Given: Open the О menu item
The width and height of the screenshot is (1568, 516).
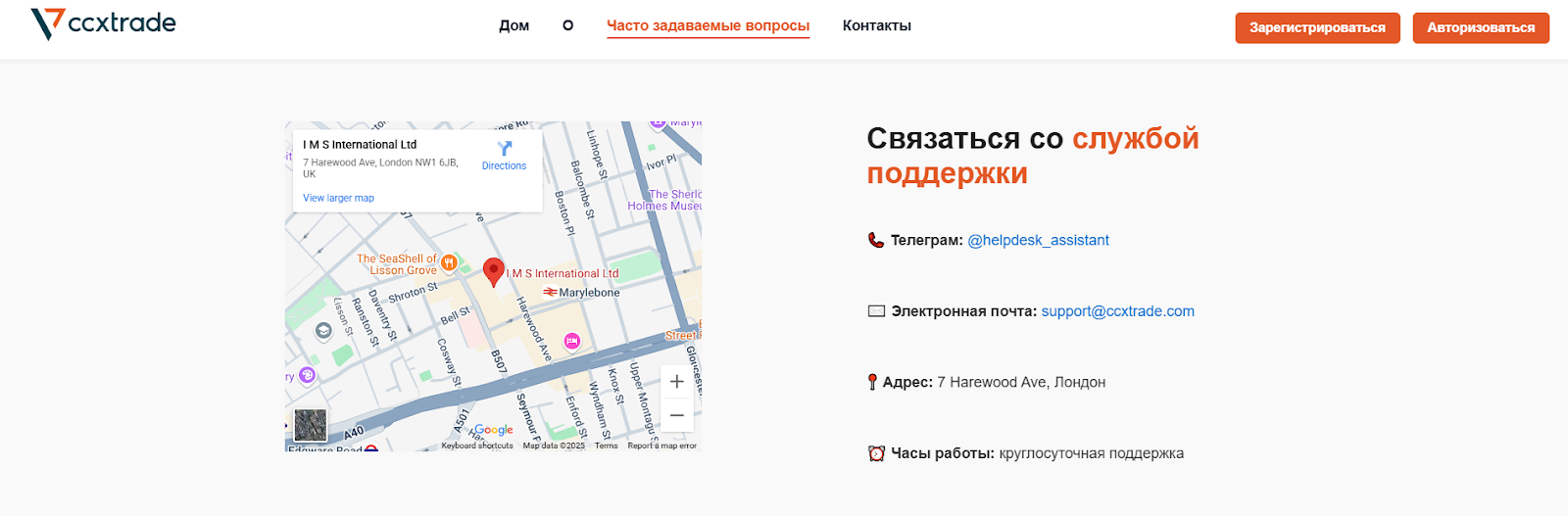Looking at the screenshot, I should [x=567, y=25].
